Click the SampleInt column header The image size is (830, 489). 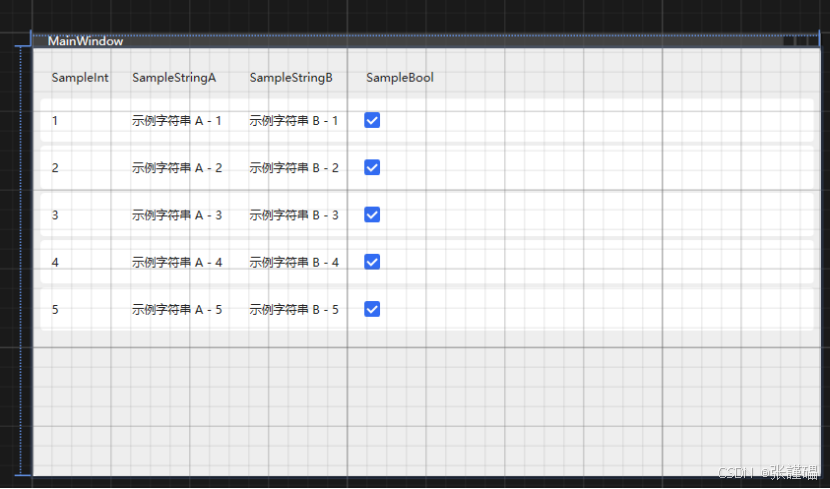pyautogui.click(x=80, y=78)
